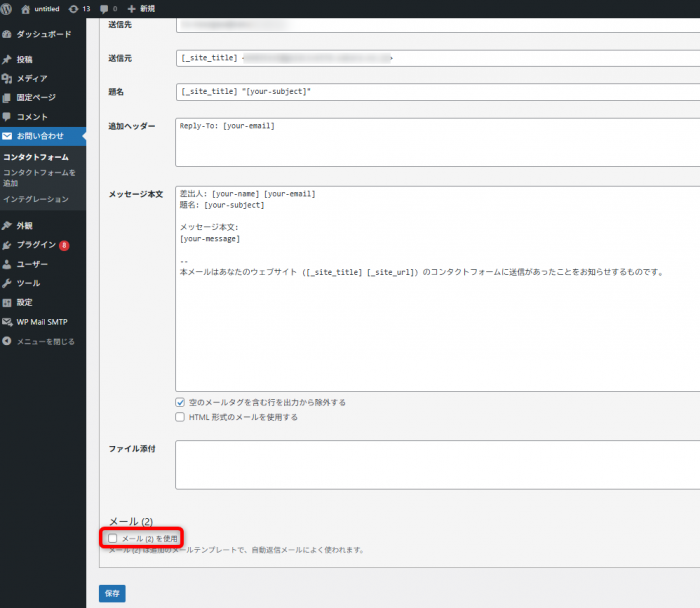700x608 pixels.
Task: Click the updates icon showing 13
Action: [74, 8]
